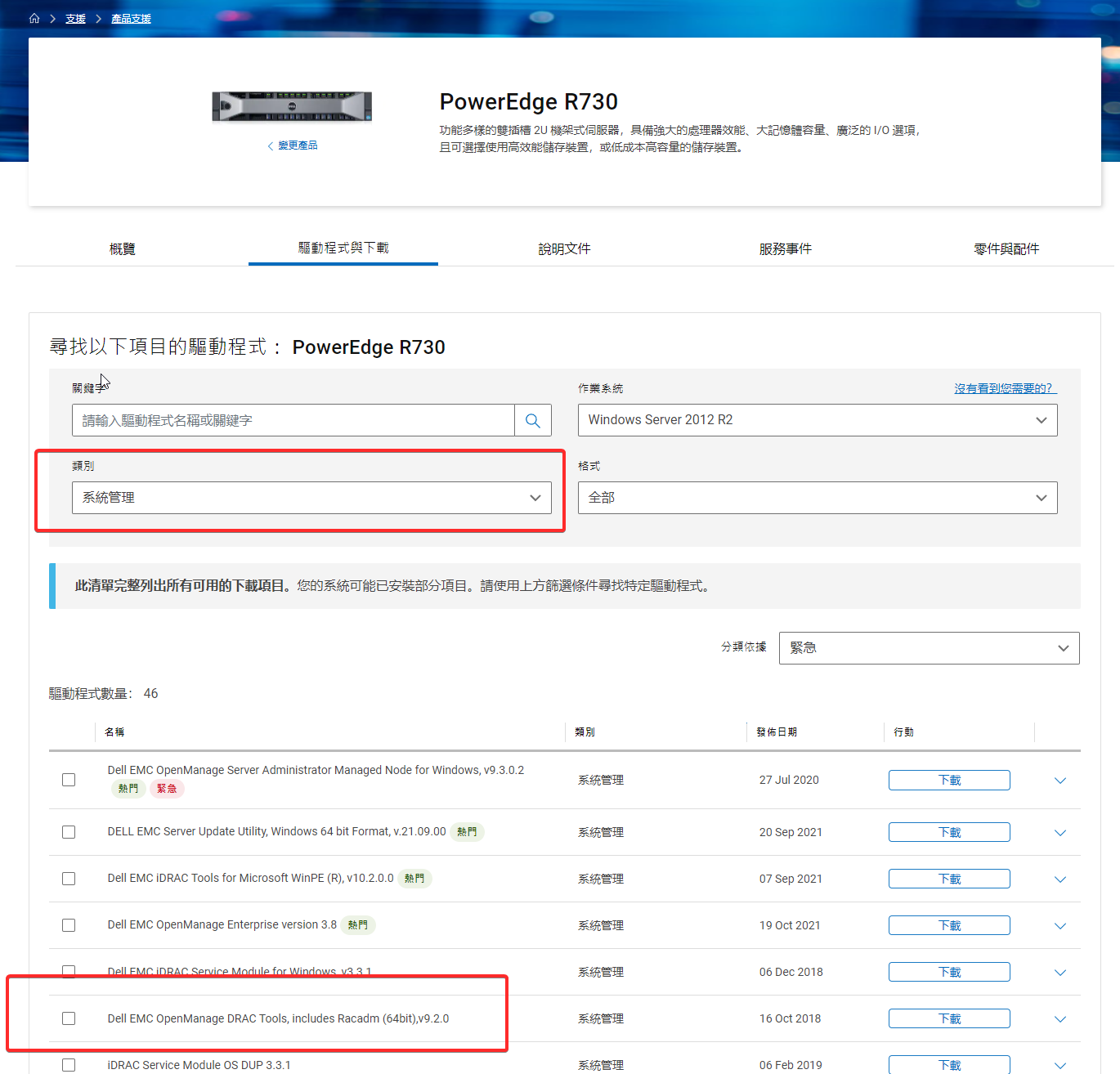Click the 變更產品 change product link
1120x1074 pixels.
(297, 145)
